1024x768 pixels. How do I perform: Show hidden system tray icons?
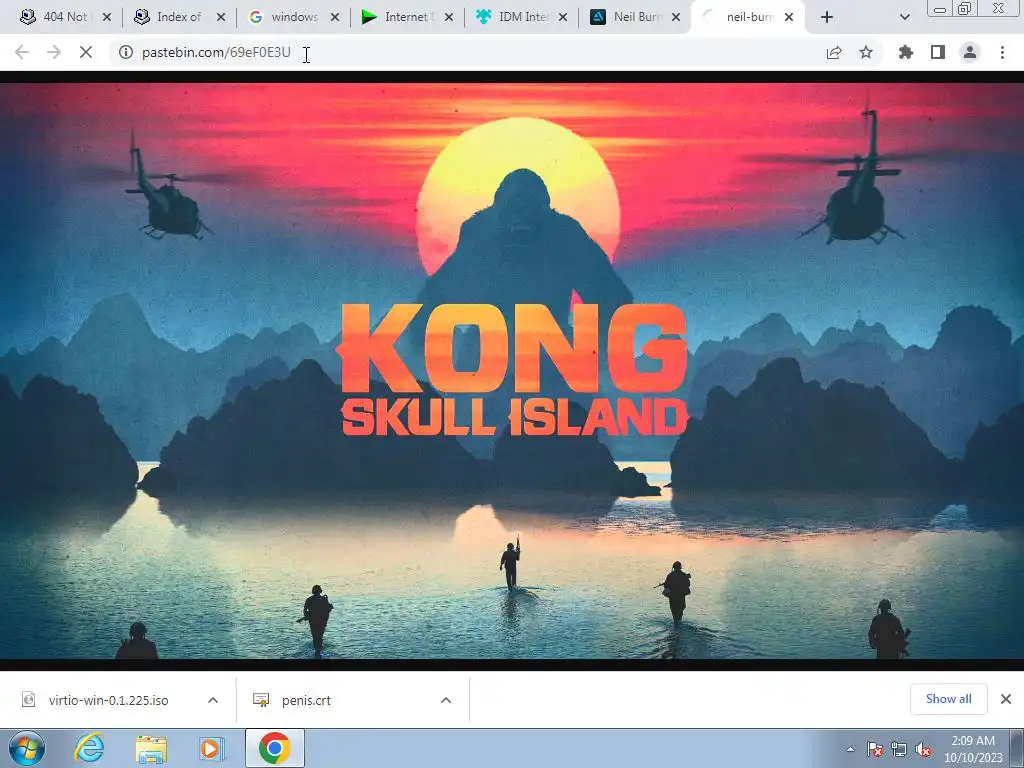point(850,750)
